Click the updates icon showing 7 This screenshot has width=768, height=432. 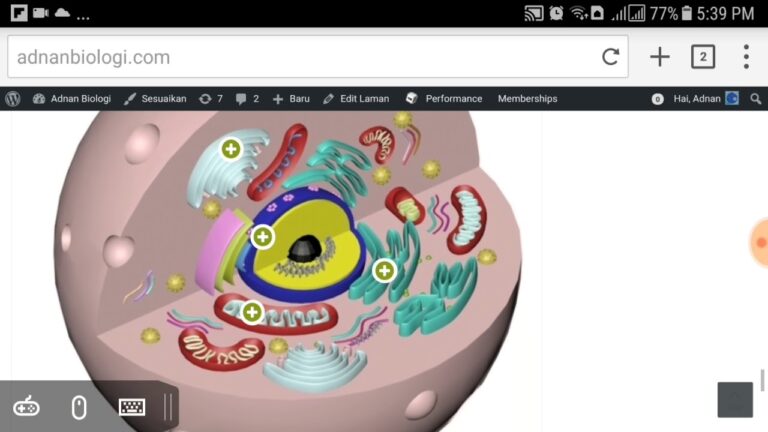(x=210, y=99)
